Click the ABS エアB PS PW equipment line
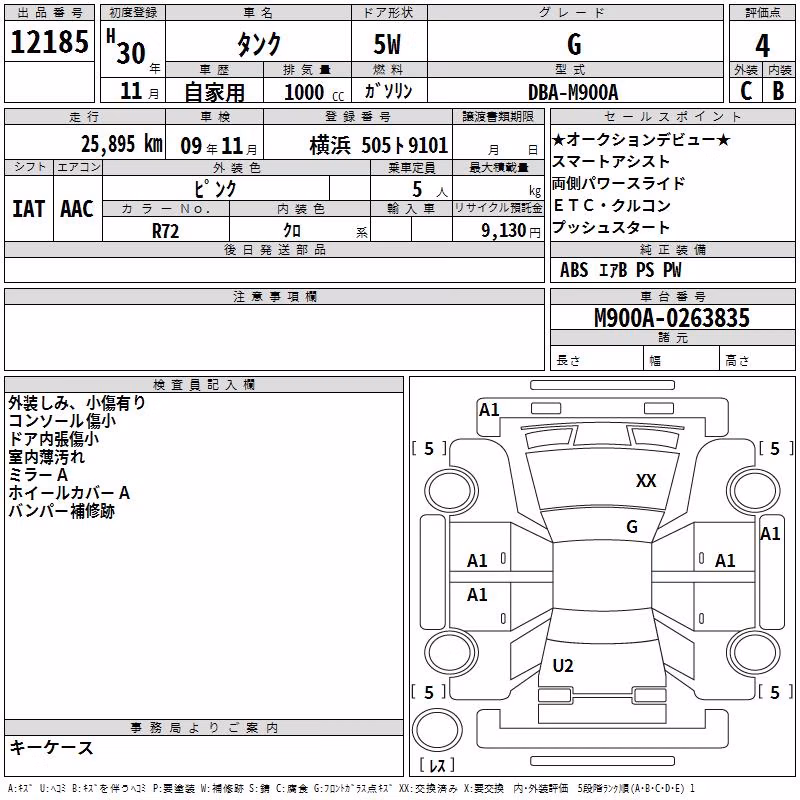Viewport: 800px width, 800px height. (620, 270)
